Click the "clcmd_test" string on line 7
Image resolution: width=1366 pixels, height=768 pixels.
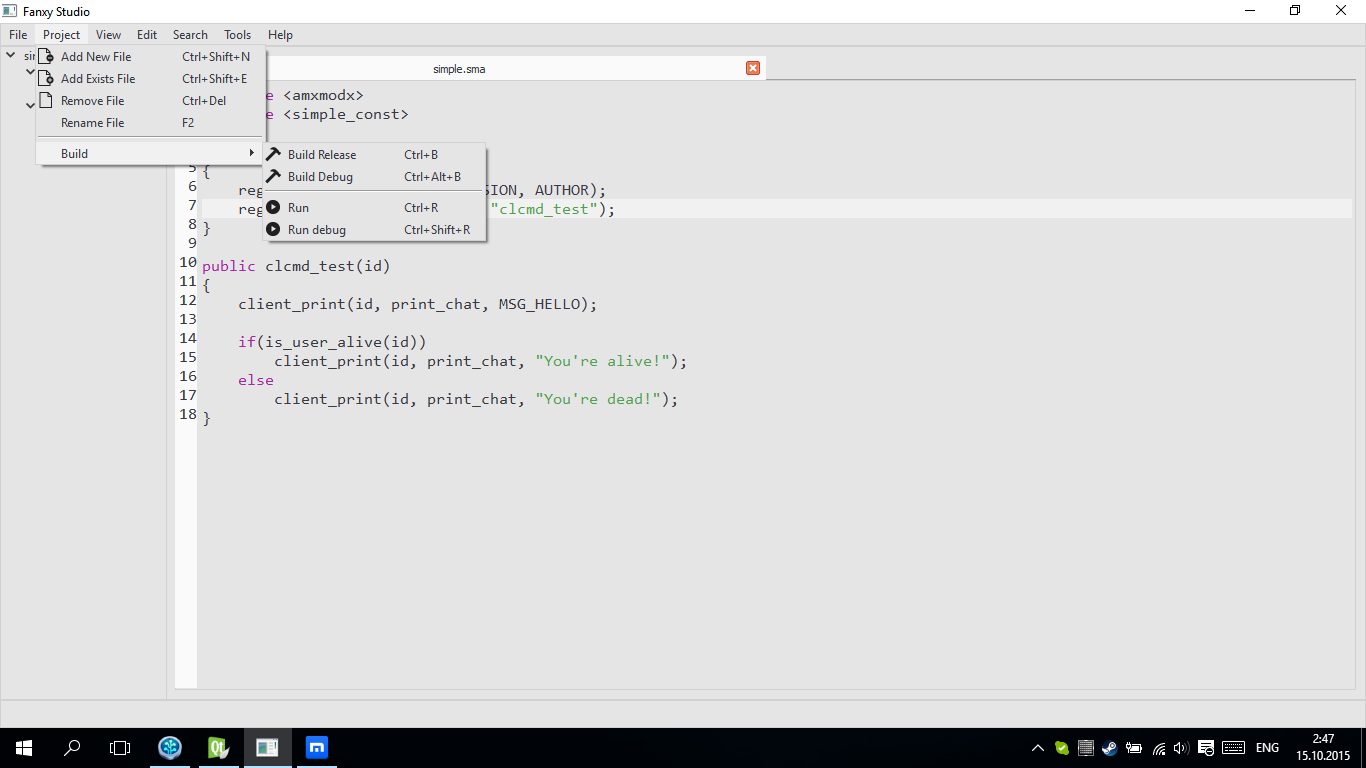click(x=543, y=209)
